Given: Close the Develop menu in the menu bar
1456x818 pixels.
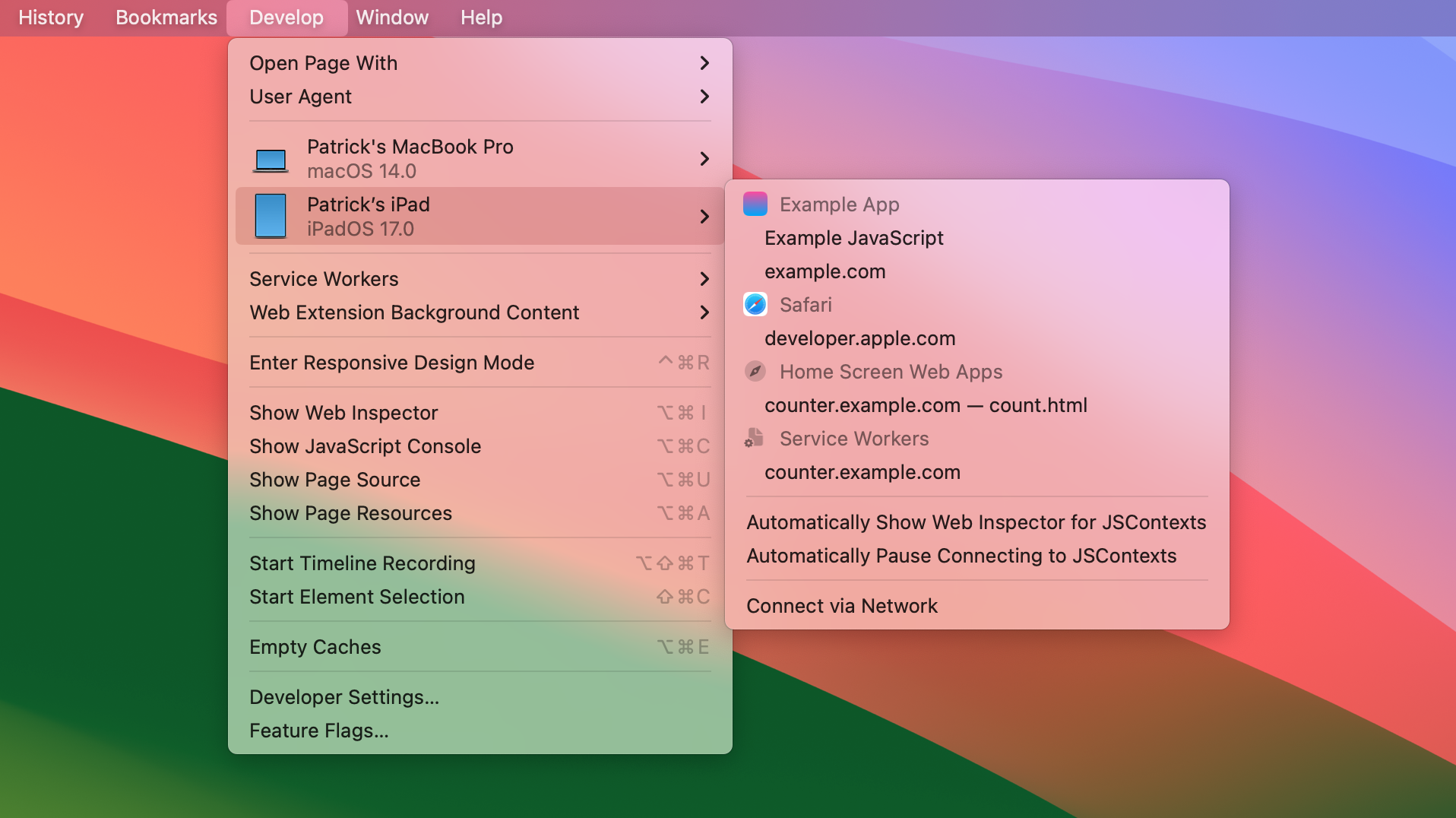Looking at the screenshot, I should tap(286, 17).
